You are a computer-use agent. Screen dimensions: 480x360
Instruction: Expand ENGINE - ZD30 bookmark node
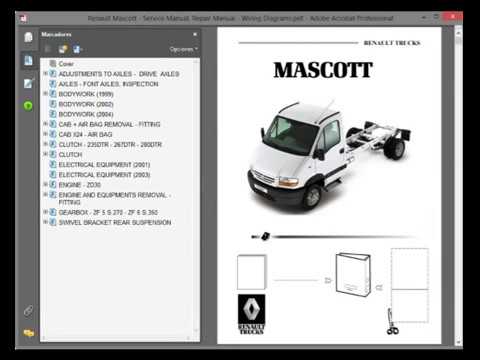tap(45, 184)
